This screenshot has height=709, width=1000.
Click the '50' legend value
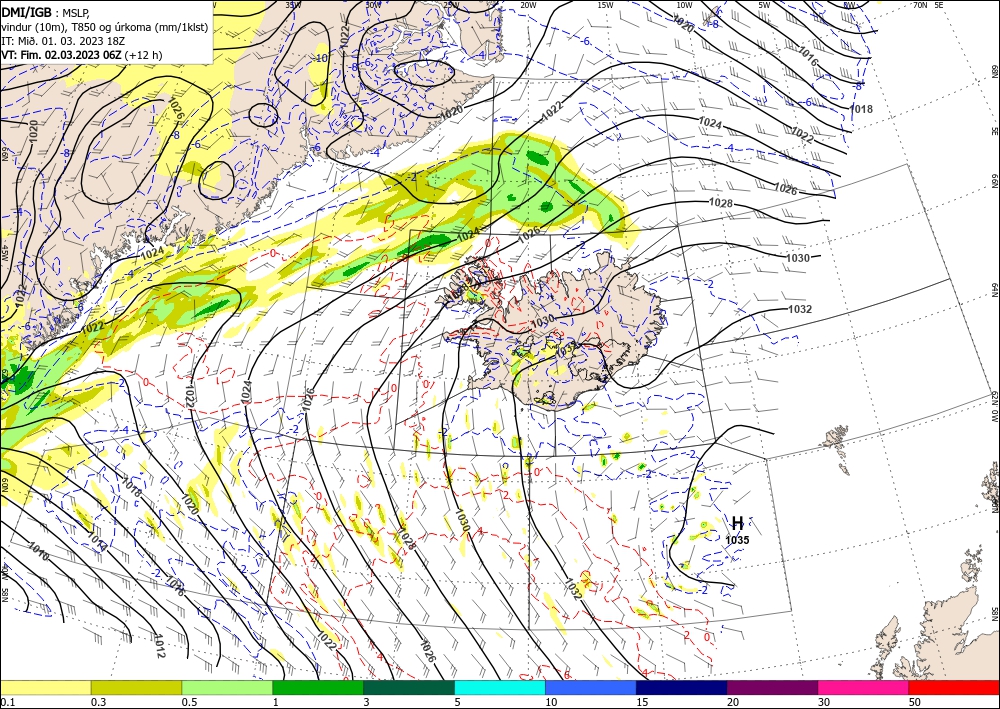point(915,702)
